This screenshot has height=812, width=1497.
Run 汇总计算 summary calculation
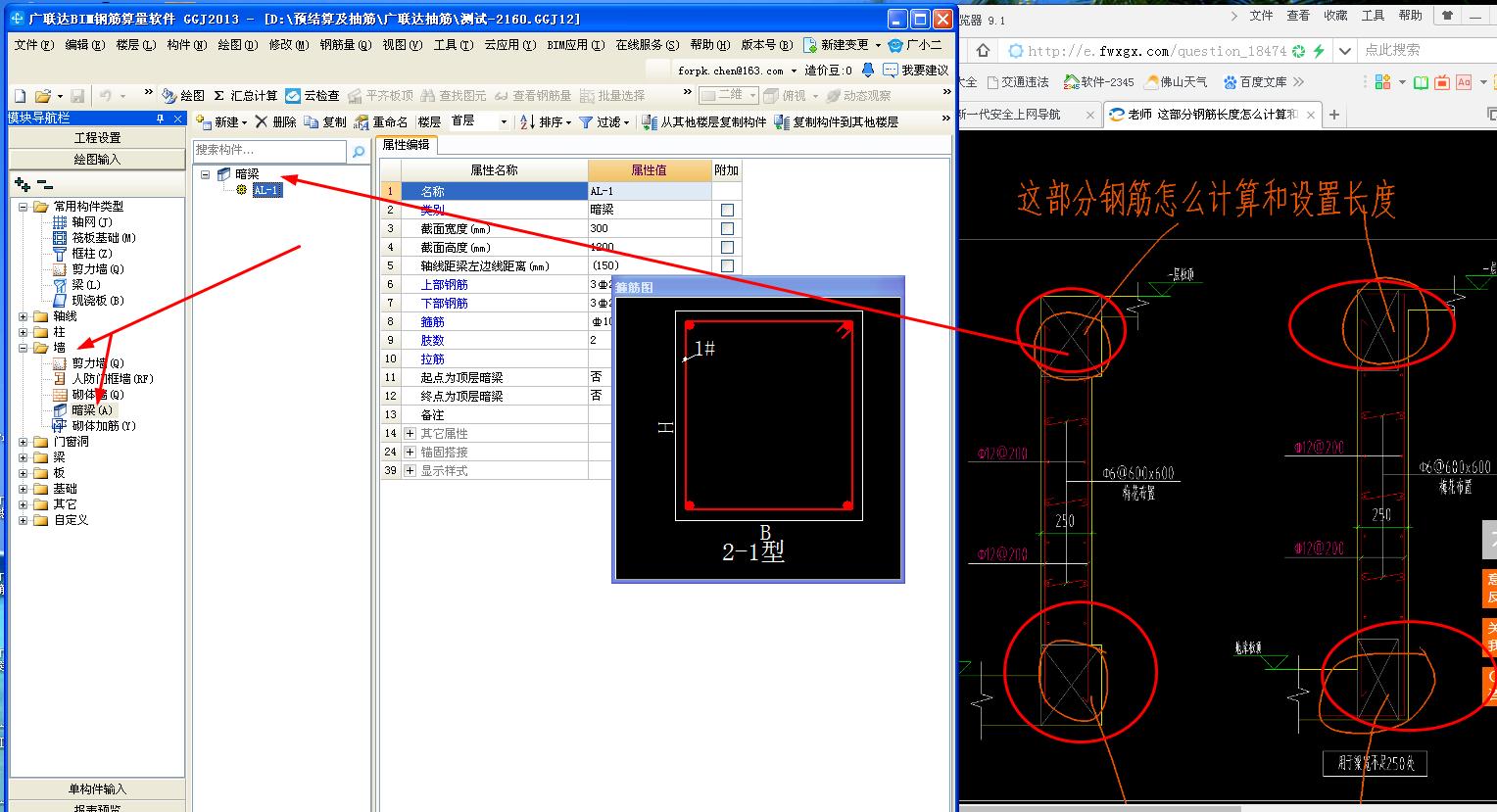click(245, 95)
